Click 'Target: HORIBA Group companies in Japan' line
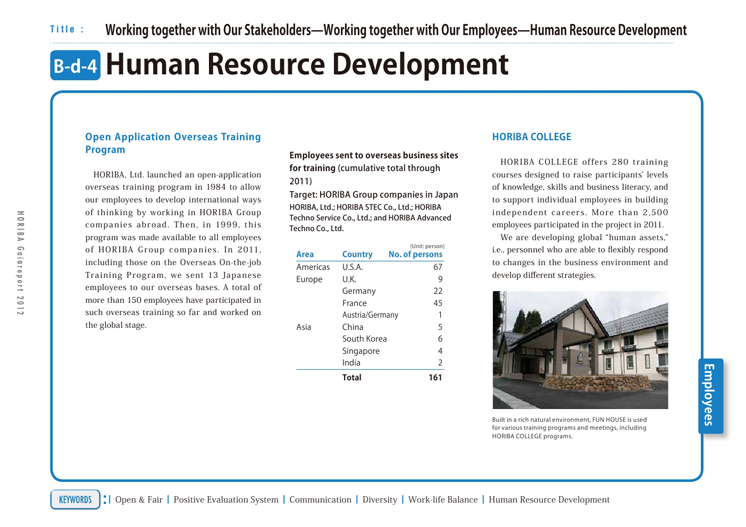This screenshot has width=746, height=527. [374, 195]
